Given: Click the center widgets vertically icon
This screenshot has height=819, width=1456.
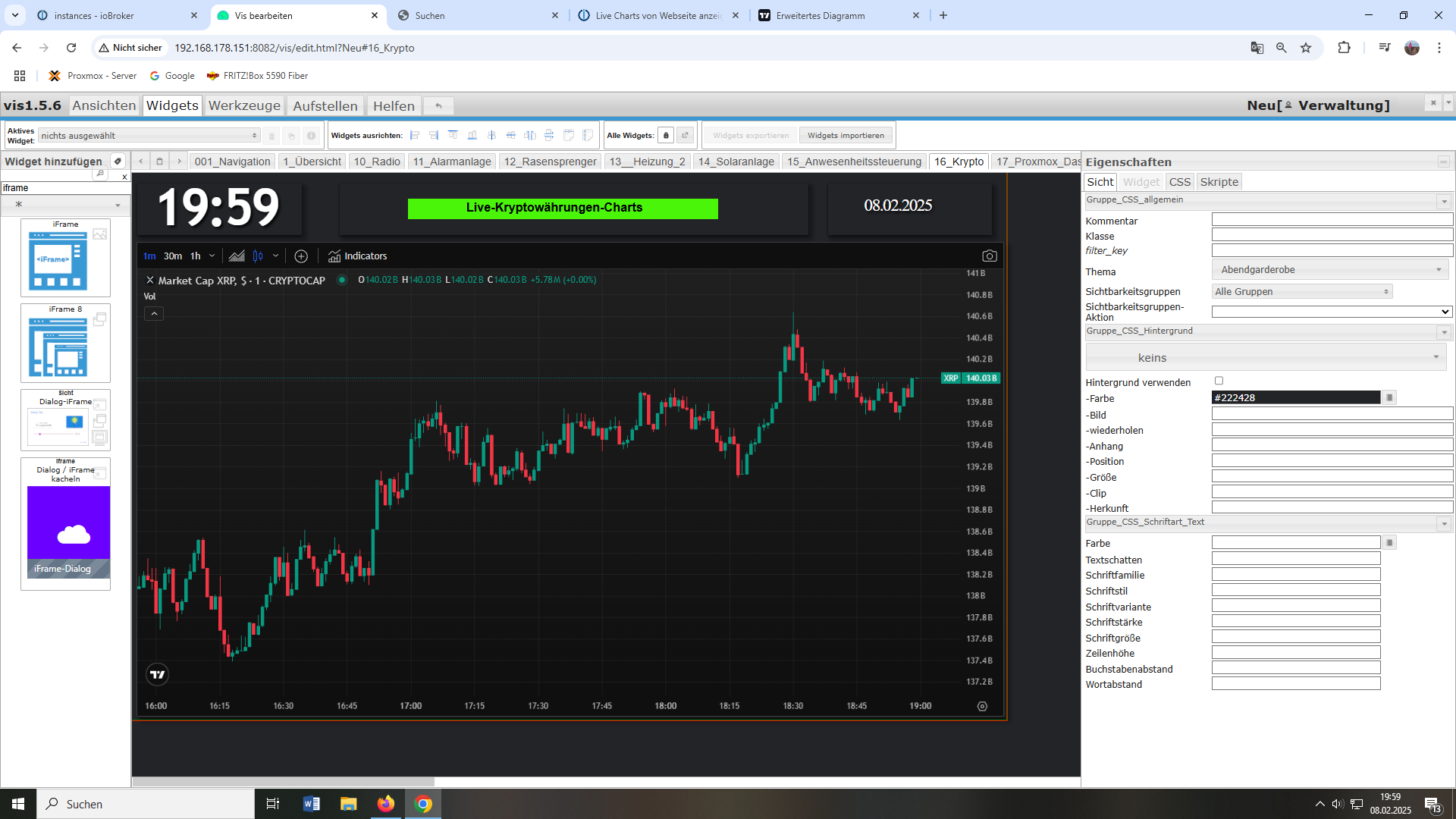Looking at the screenshot, I should (510, 136).
